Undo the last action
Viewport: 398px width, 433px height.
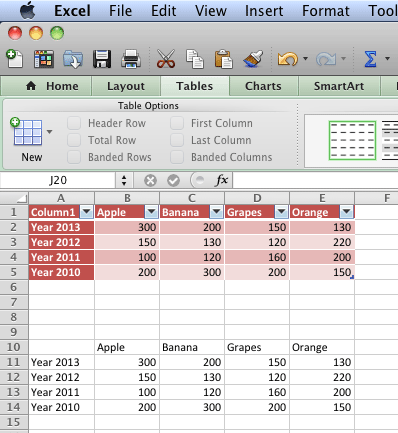point(288,59)
